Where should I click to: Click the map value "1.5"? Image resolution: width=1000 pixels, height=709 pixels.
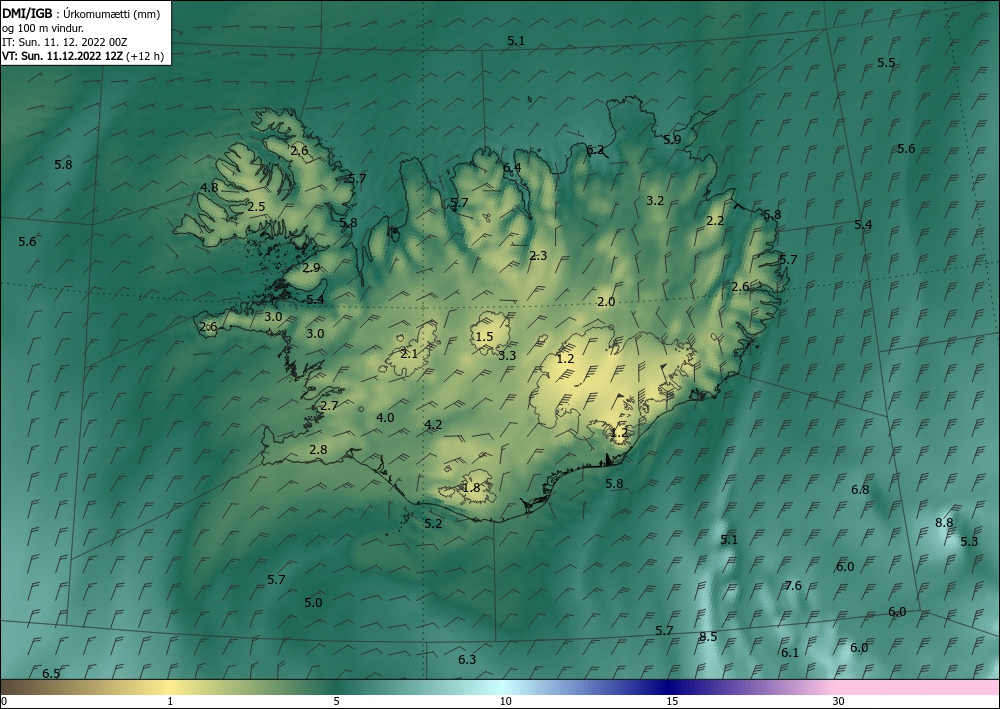tap(485, 336)
